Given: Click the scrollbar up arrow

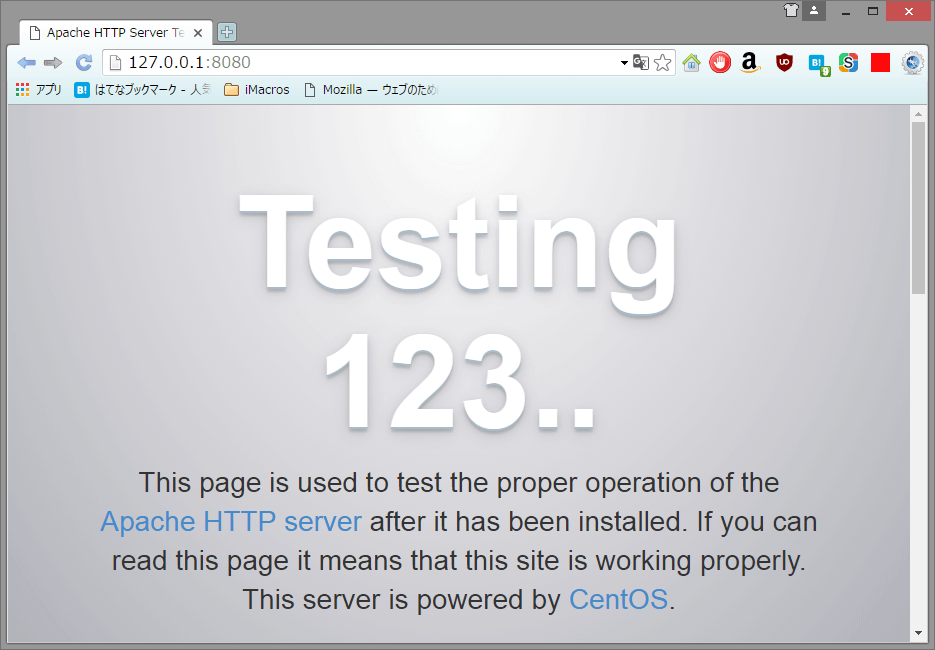Looking at the screenshot, I should coord(918,113).
